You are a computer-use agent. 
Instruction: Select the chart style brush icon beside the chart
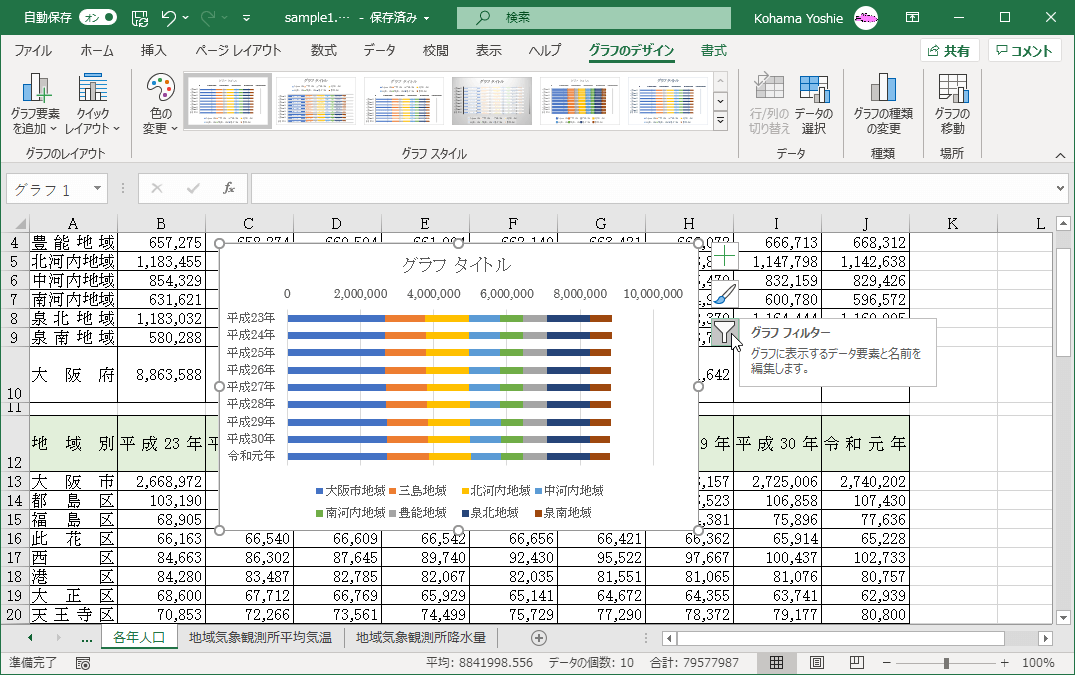coord(724,294)
